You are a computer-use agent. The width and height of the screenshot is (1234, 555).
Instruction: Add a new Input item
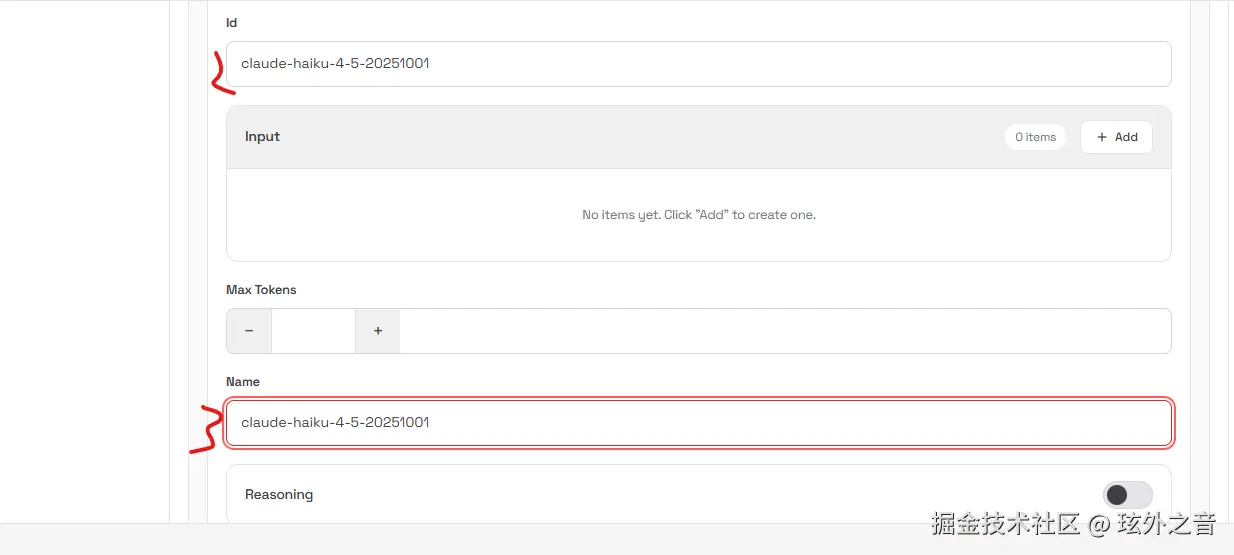[1116, 137]
